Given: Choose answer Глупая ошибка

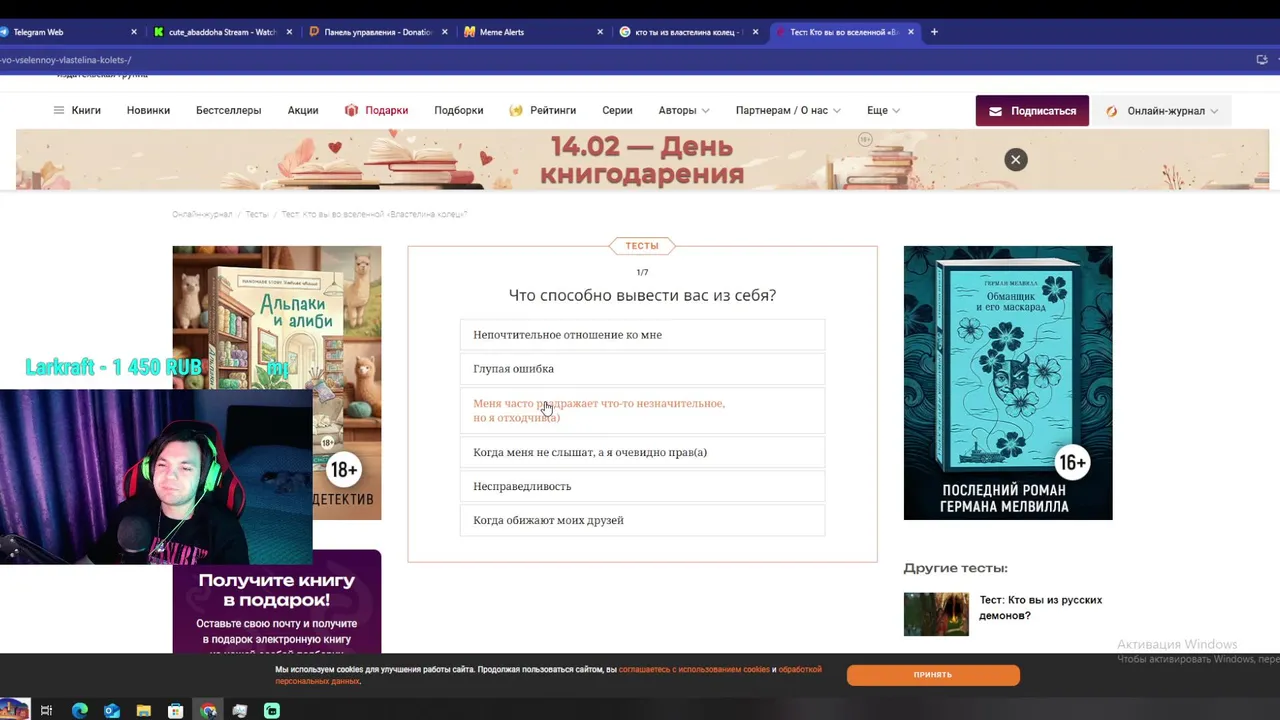Looking at the screenshot, I should click(642, 369).
